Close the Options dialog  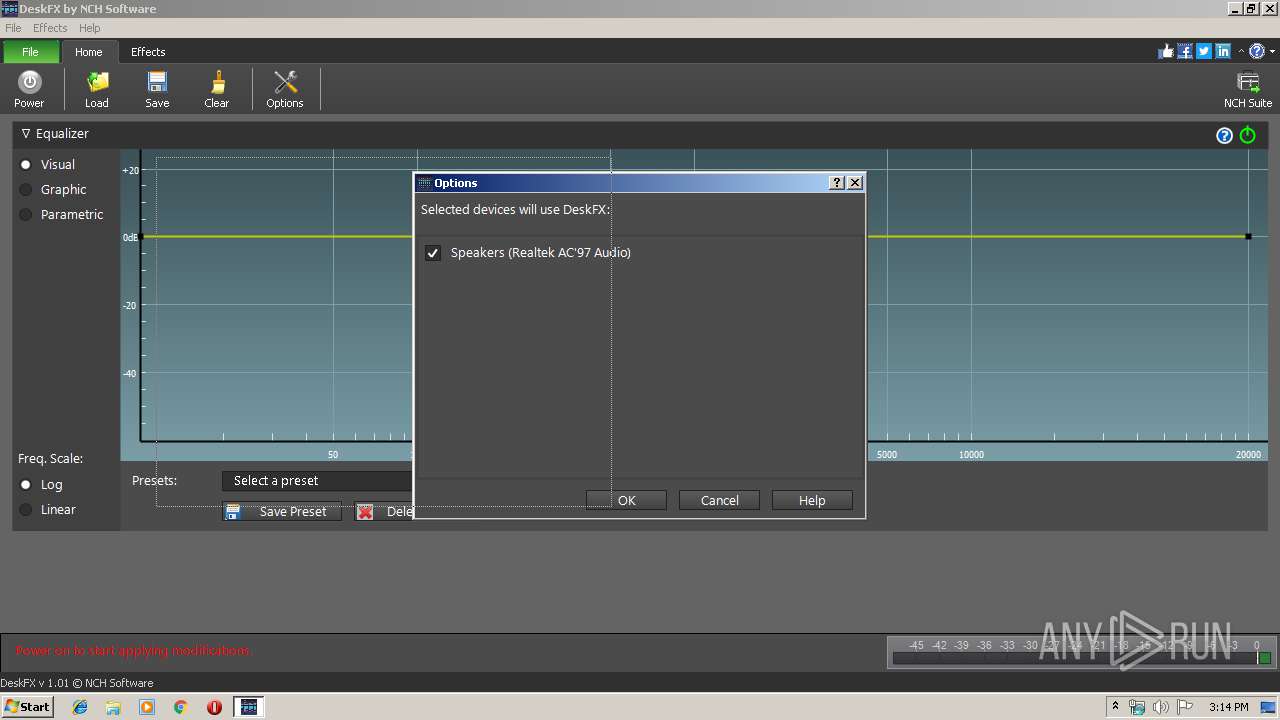pyautogui.click(x=854, y=183)
